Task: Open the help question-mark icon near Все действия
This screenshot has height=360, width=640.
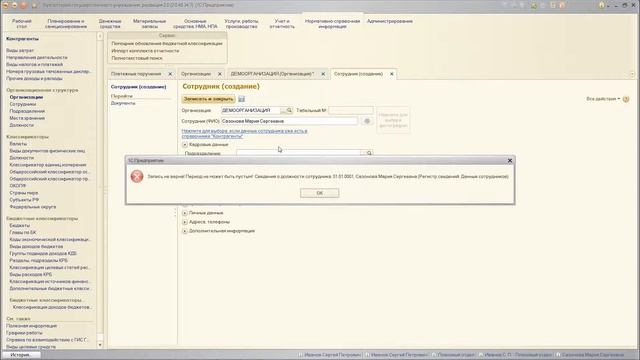Action: pyautogui.click(x=626, y=99)
